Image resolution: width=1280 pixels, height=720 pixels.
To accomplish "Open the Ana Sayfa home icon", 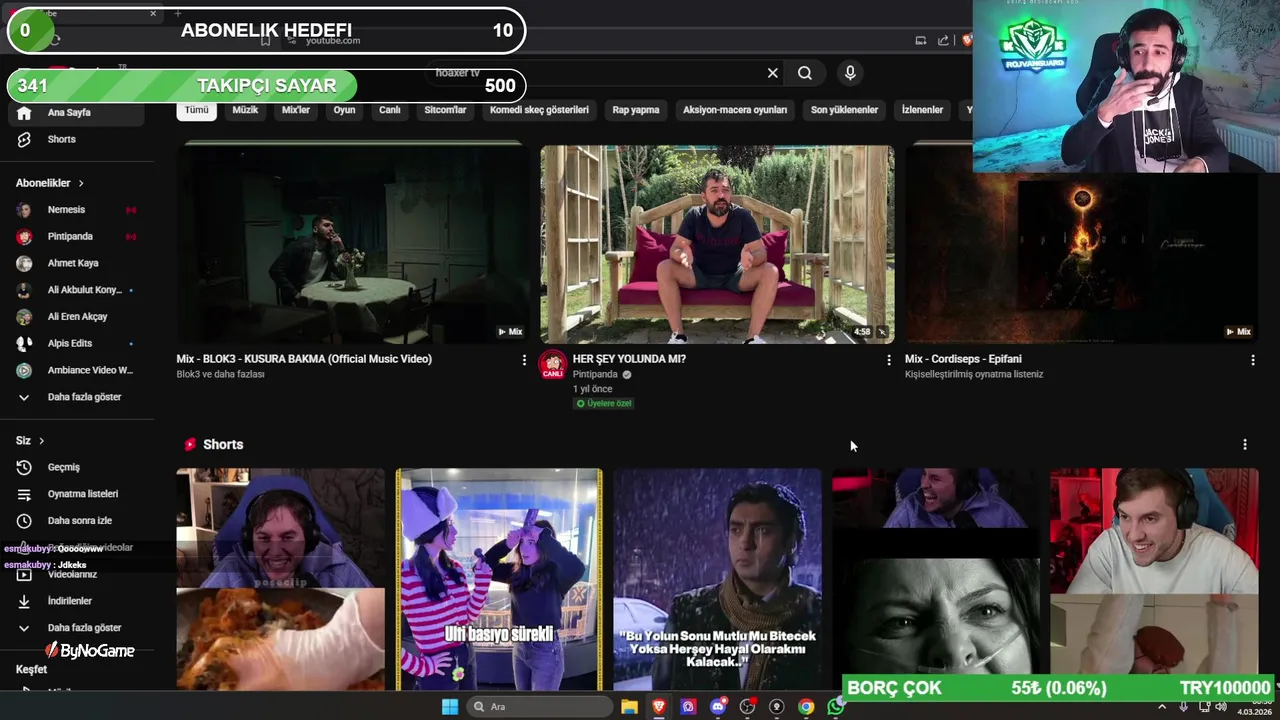I will click(24, 113).
